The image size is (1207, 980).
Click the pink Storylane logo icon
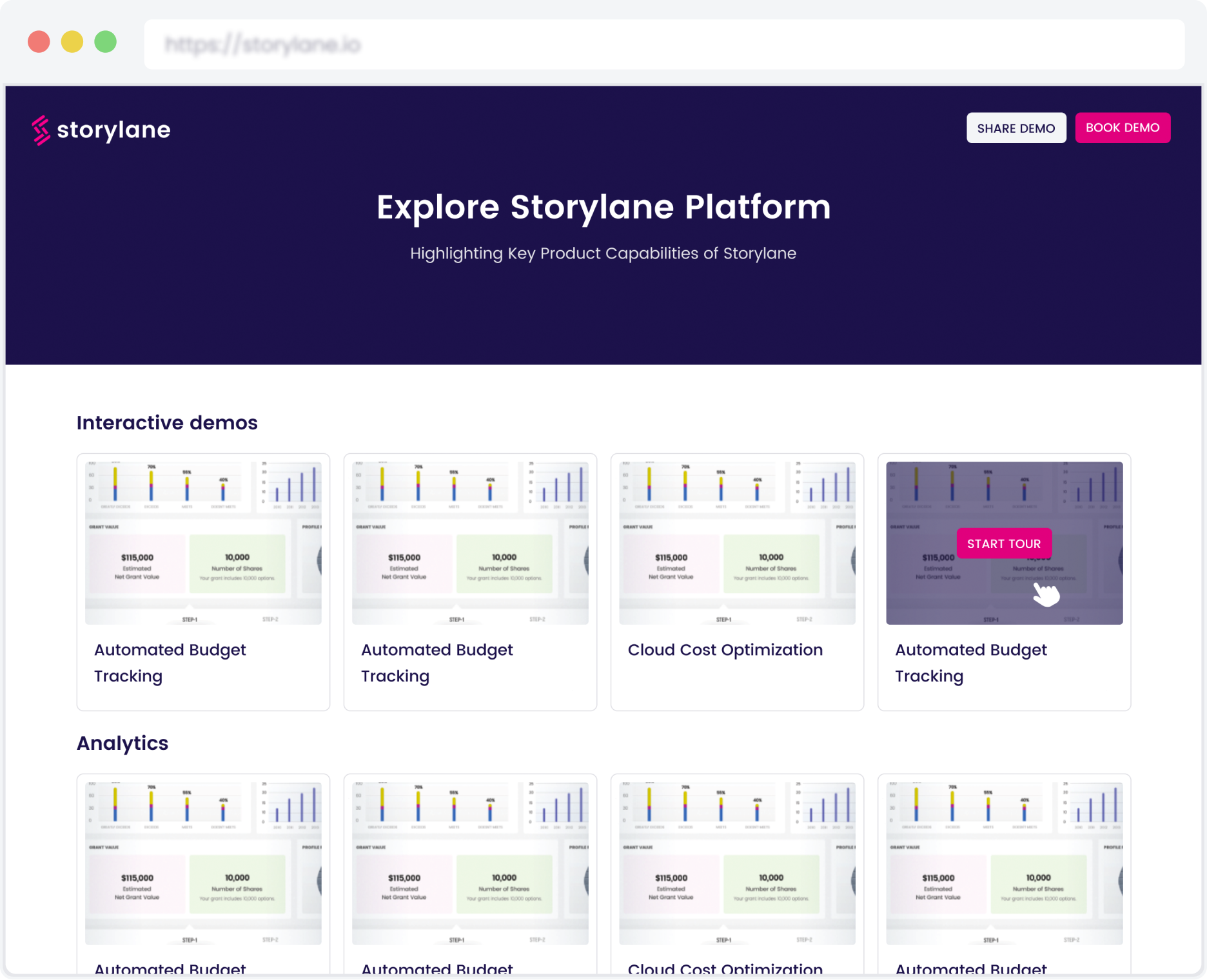point(41,130)
